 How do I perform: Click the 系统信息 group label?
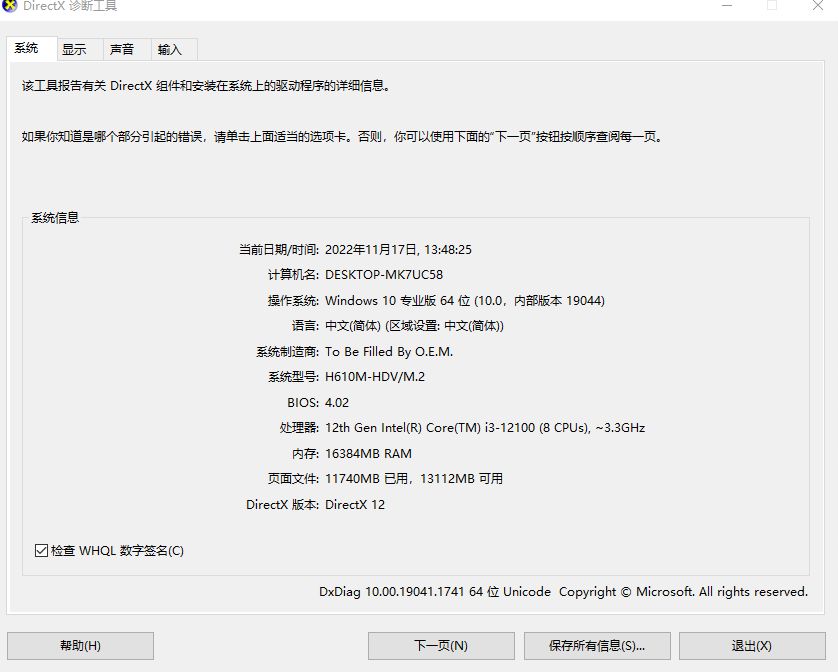point(55,218)
